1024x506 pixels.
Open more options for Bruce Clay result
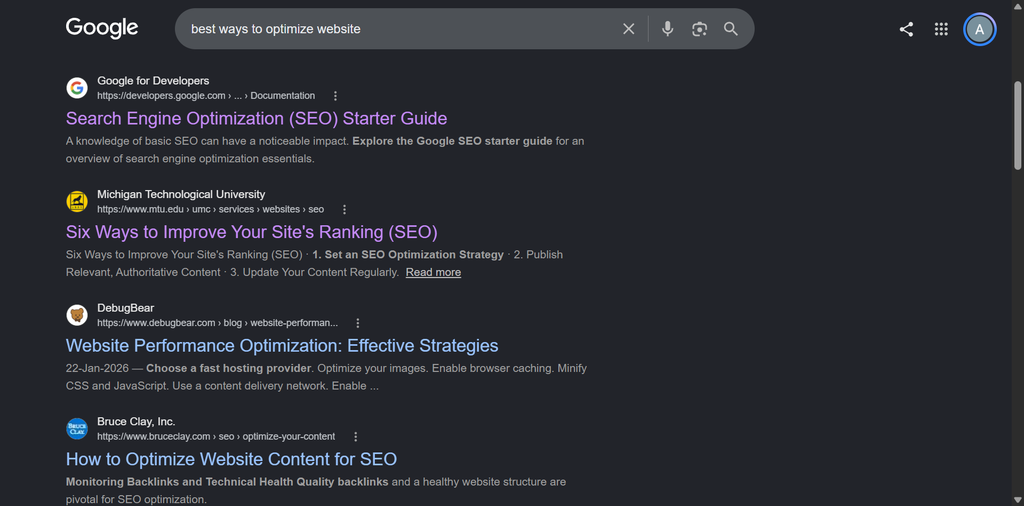tap(355, 437)
